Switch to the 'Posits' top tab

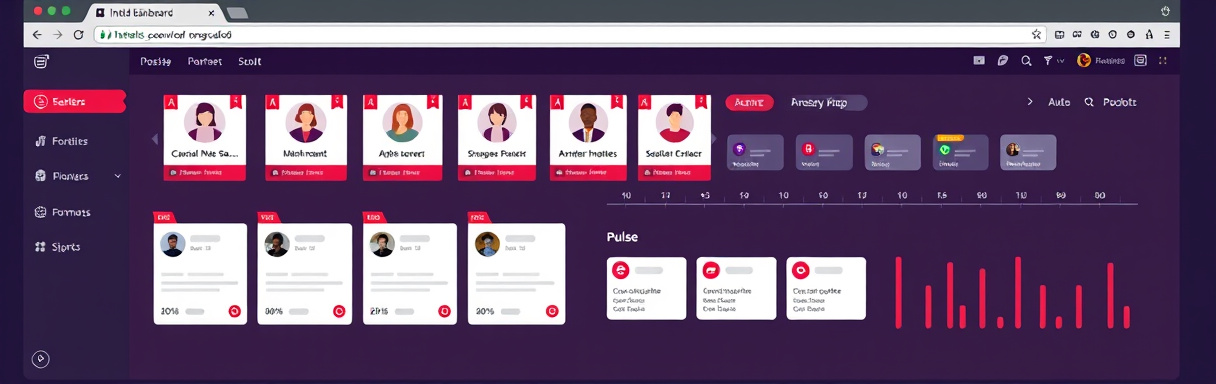click(x=156, y=61)
